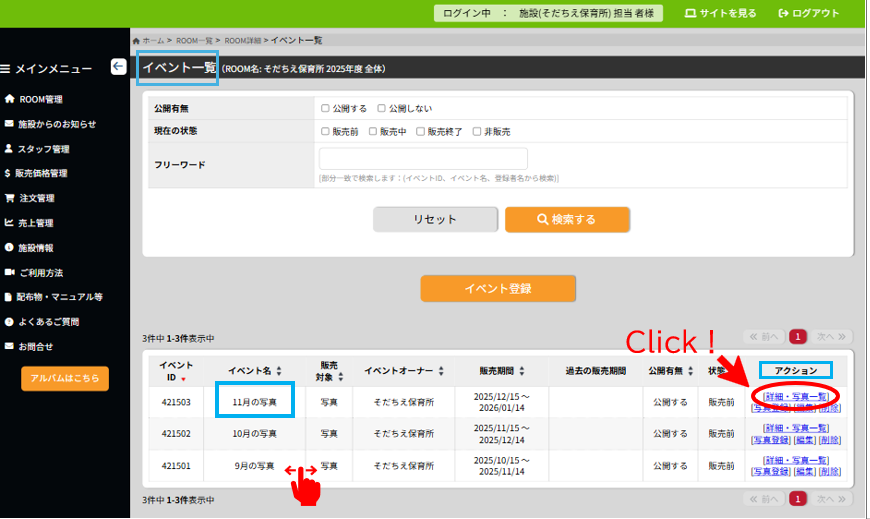Viewport: 870px width, 519px height.
Task: Tick the 販売中 status checkbox
Action: pos(373,131)
